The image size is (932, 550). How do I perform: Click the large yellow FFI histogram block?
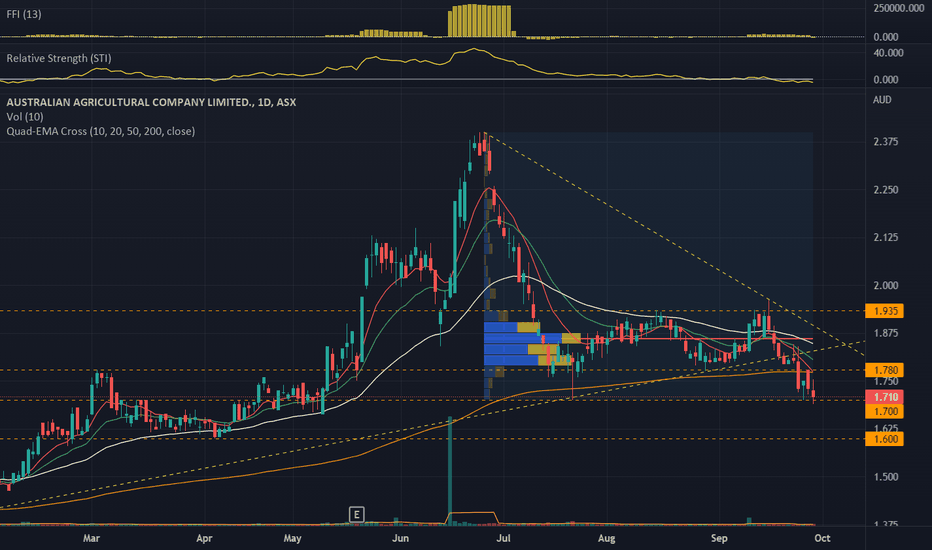coord(480,21)
